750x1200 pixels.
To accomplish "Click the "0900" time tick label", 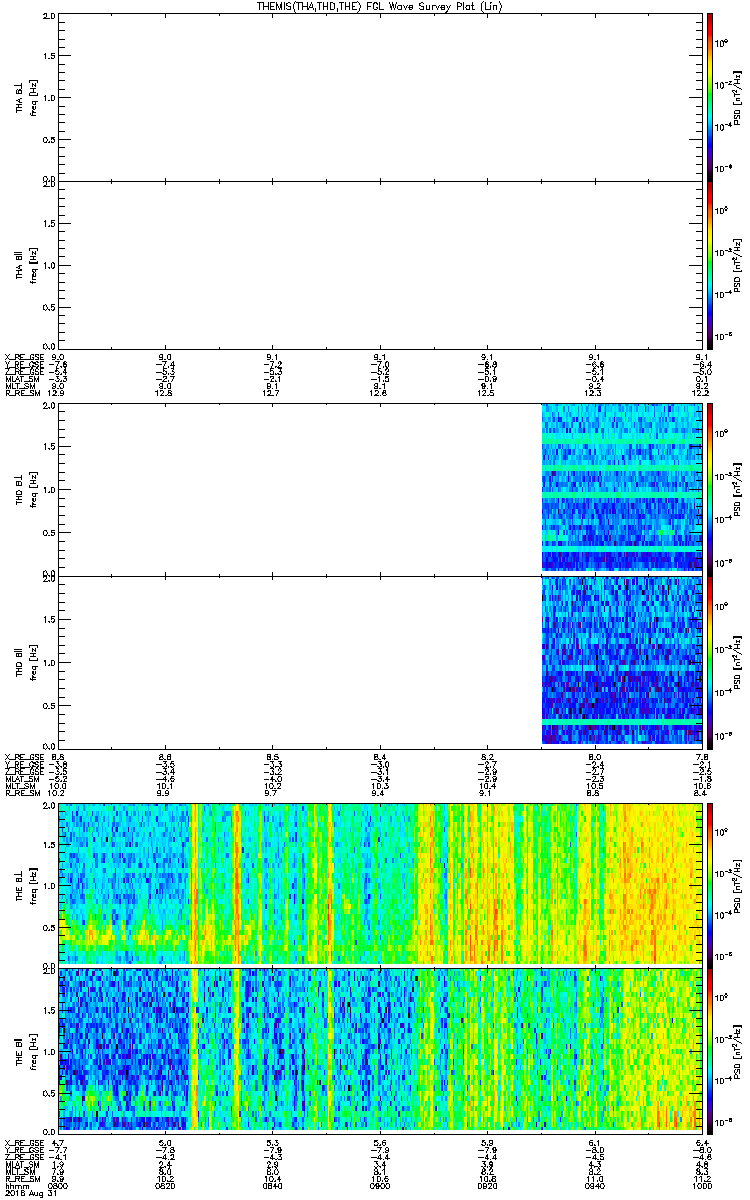I will pos(380,1185).
